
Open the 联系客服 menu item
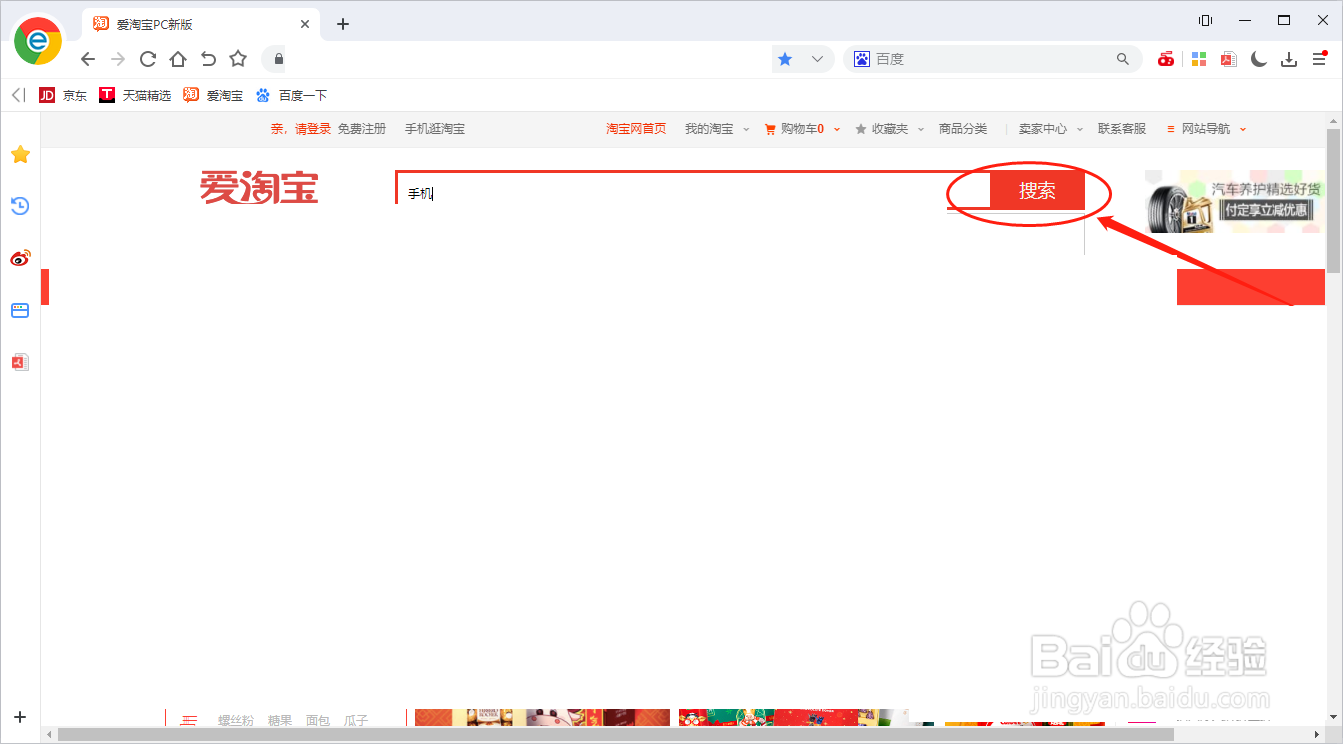tap(1122, 129)
